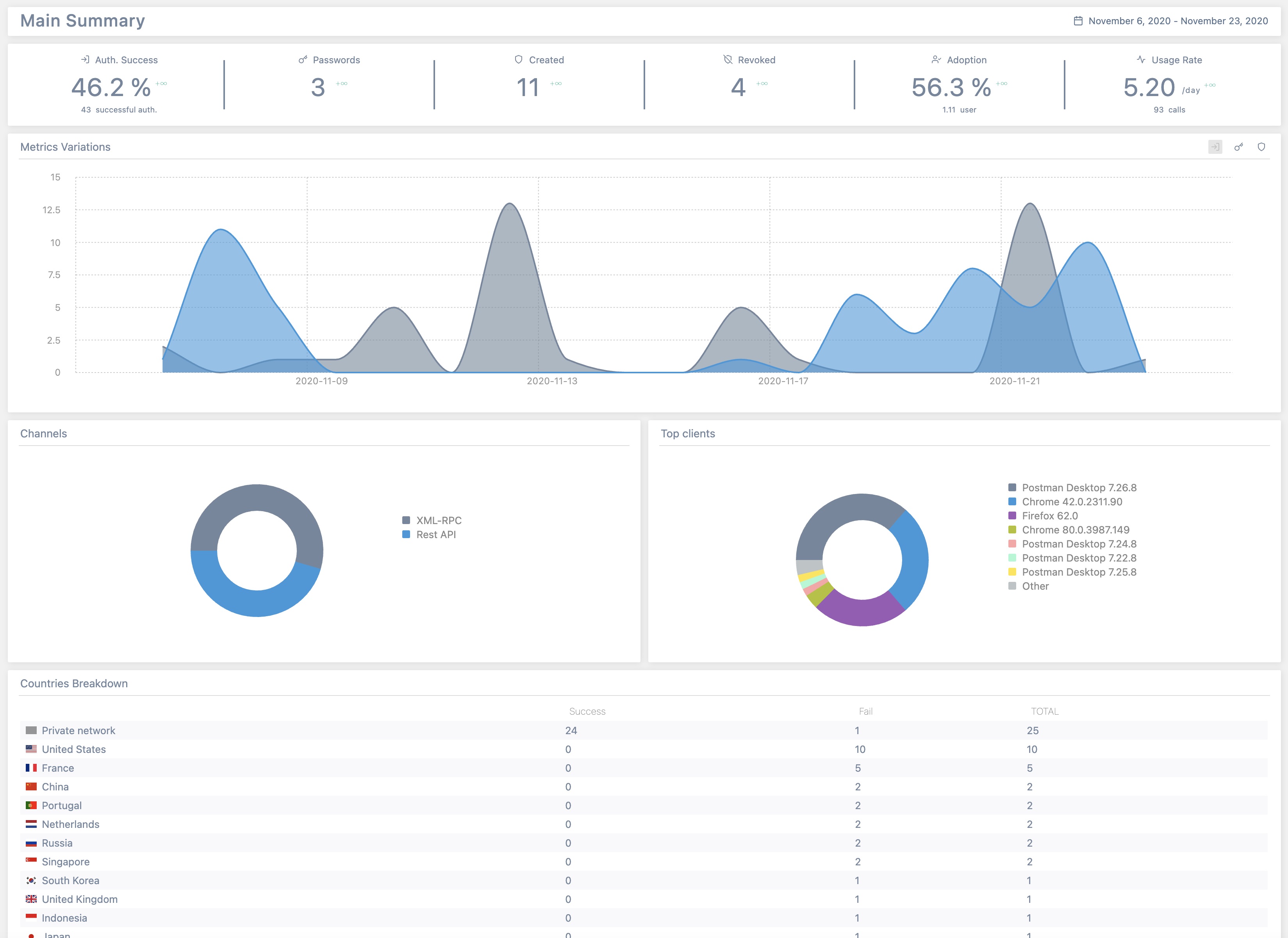
Task: Click the 2020-11-13 x-axis label
Action: [x=552, y=381]
